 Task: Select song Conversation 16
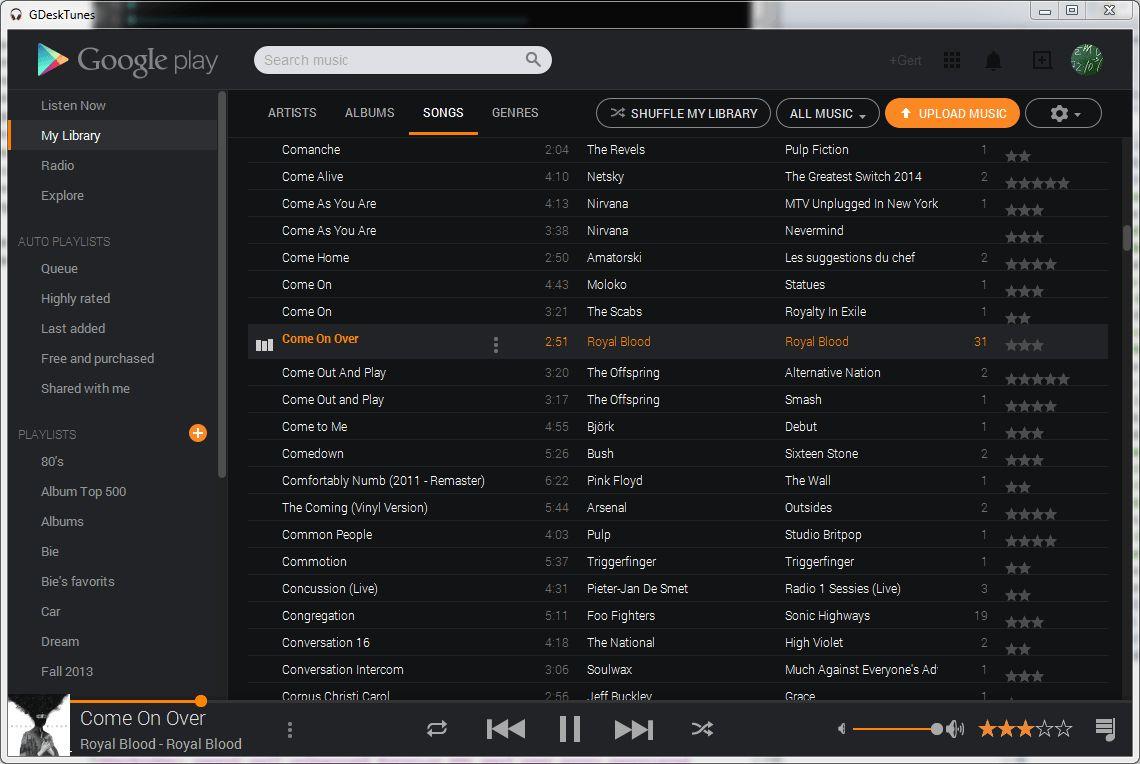326,643
